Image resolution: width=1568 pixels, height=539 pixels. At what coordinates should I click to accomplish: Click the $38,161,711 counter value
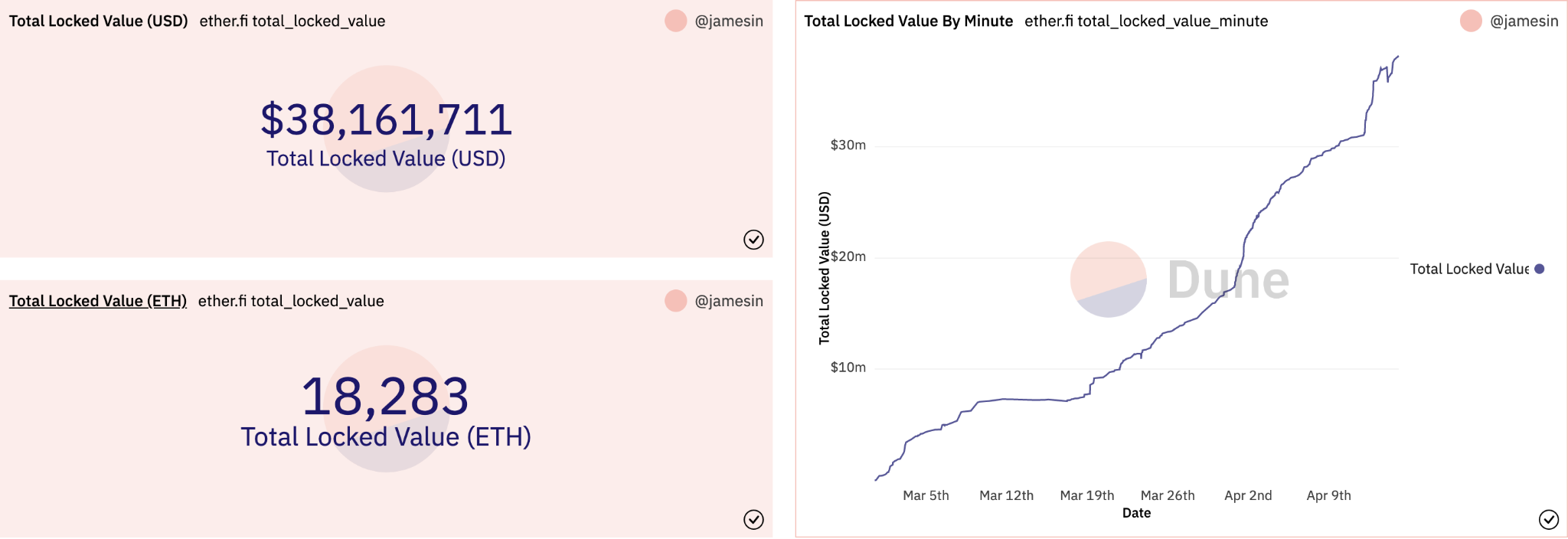(386, 120)
